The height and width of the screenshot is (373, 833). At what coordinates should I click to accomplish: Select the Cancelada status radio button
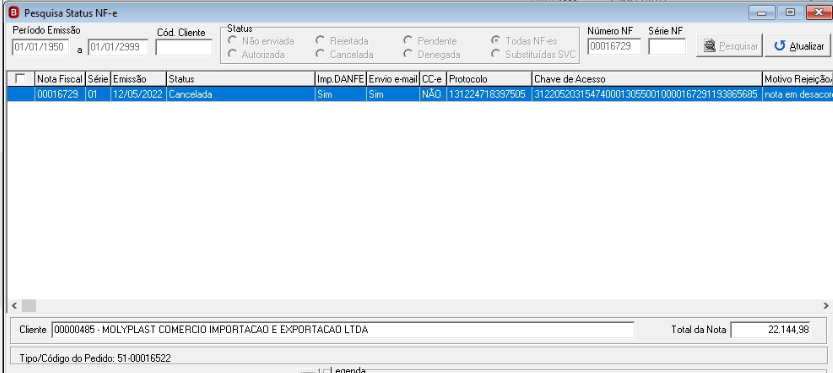pyautogui.click(x=320, y=54)
